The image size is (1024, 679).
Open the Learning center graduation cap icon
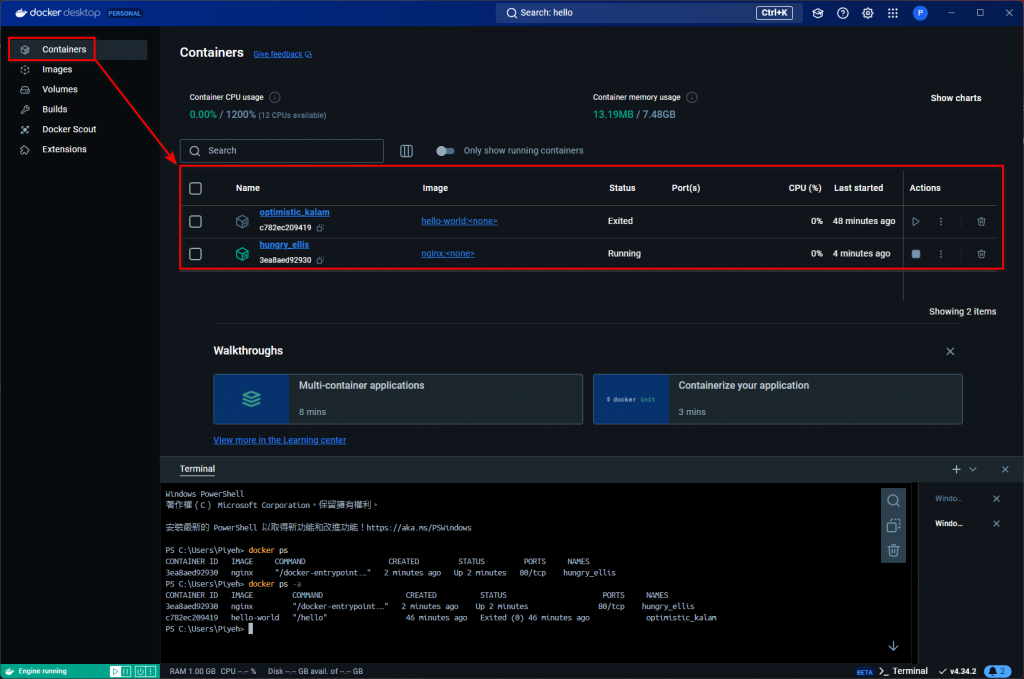[x=818, y=13]
